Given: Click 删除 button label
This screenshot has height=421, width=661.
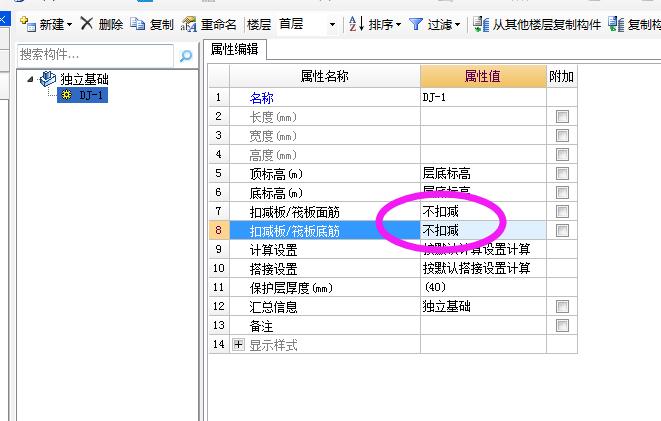Looking at the screenshot, I should click(111, 24).
